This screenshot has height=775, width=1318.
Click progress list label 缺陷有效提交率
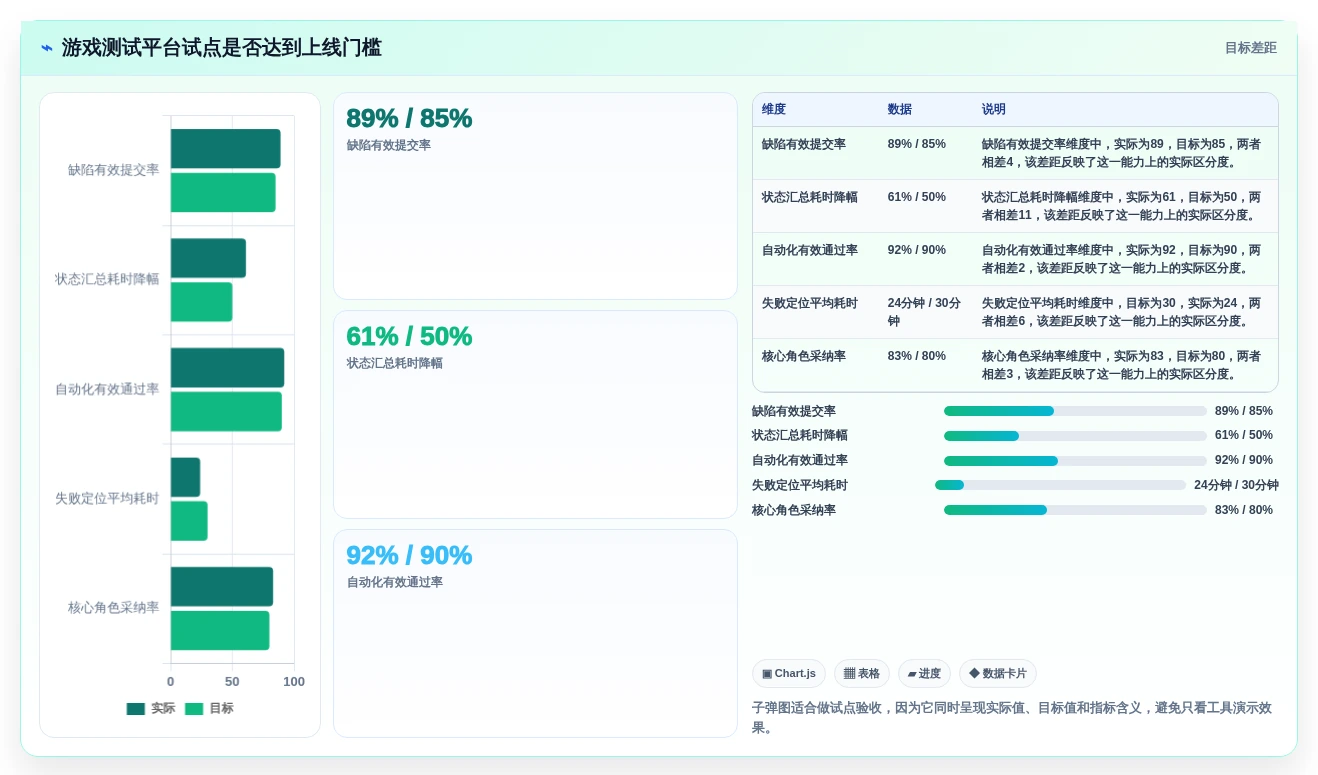point(794,411)
